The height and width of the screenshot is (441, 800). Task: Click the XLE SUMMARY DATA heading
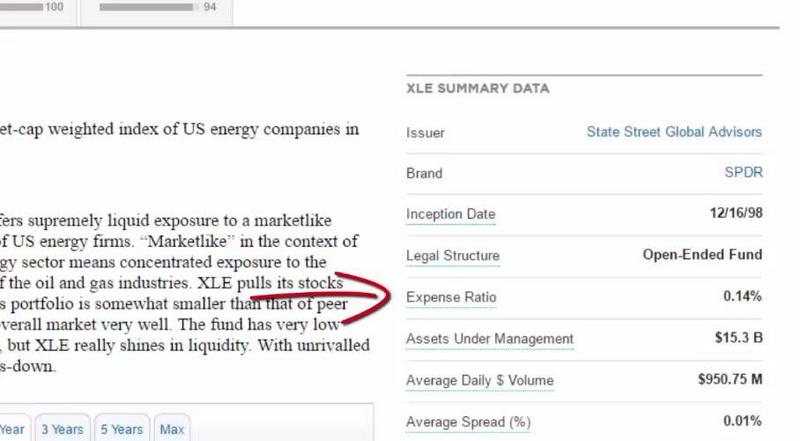coord(478,88)
